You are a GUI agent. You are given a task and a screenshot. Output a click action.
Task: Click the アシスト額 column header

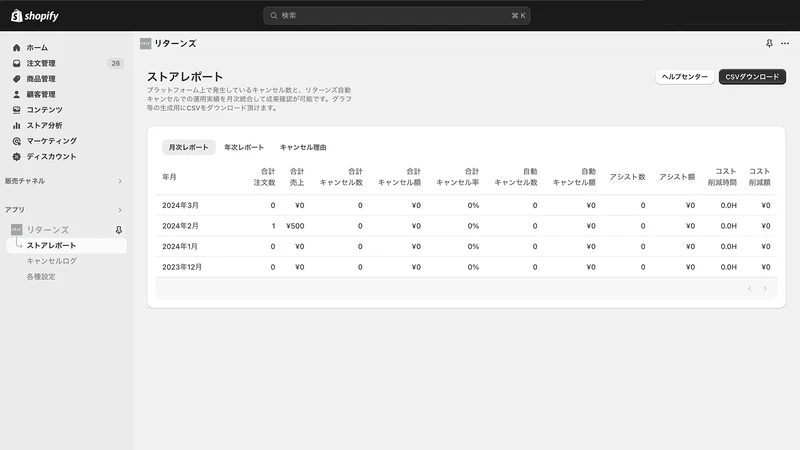click(x=677, y=177)
